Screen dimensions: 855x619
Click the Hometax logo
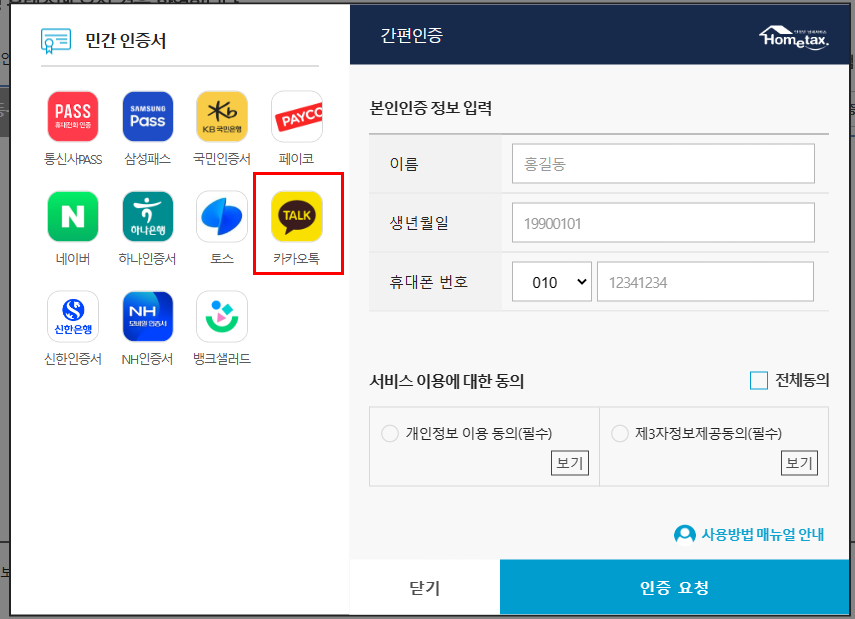[x=794, y=38]
